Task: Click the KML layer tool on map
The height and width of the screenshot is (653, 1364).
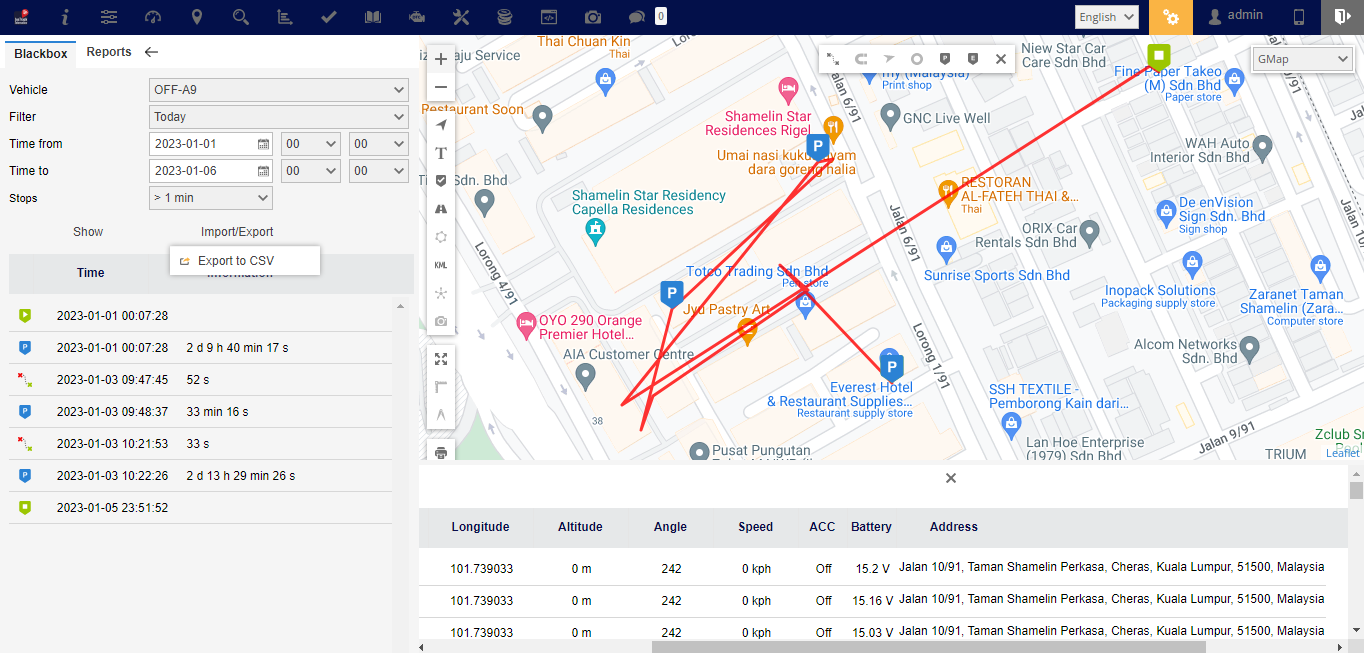Action: point(441,265)
